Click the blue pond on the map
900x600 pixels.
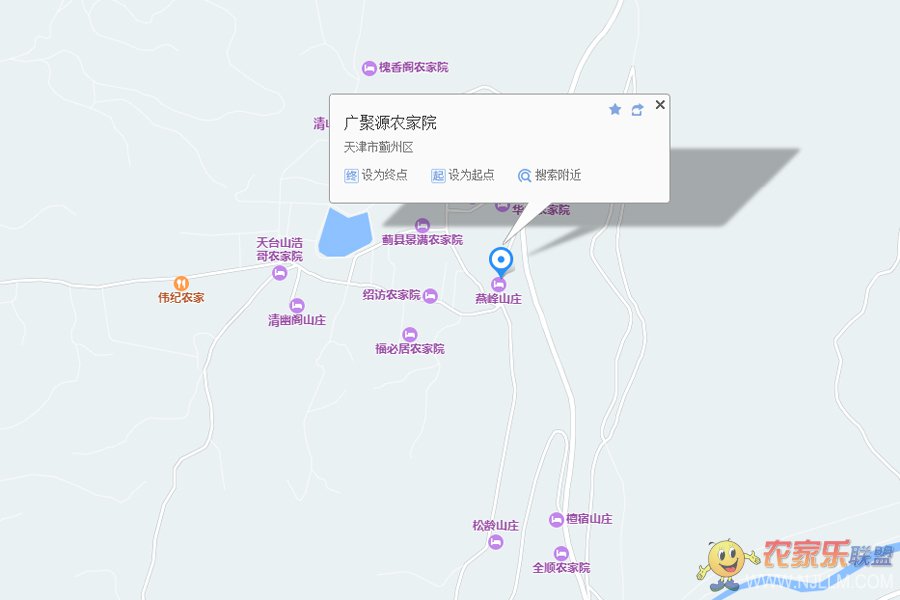[x=343, y=234]
